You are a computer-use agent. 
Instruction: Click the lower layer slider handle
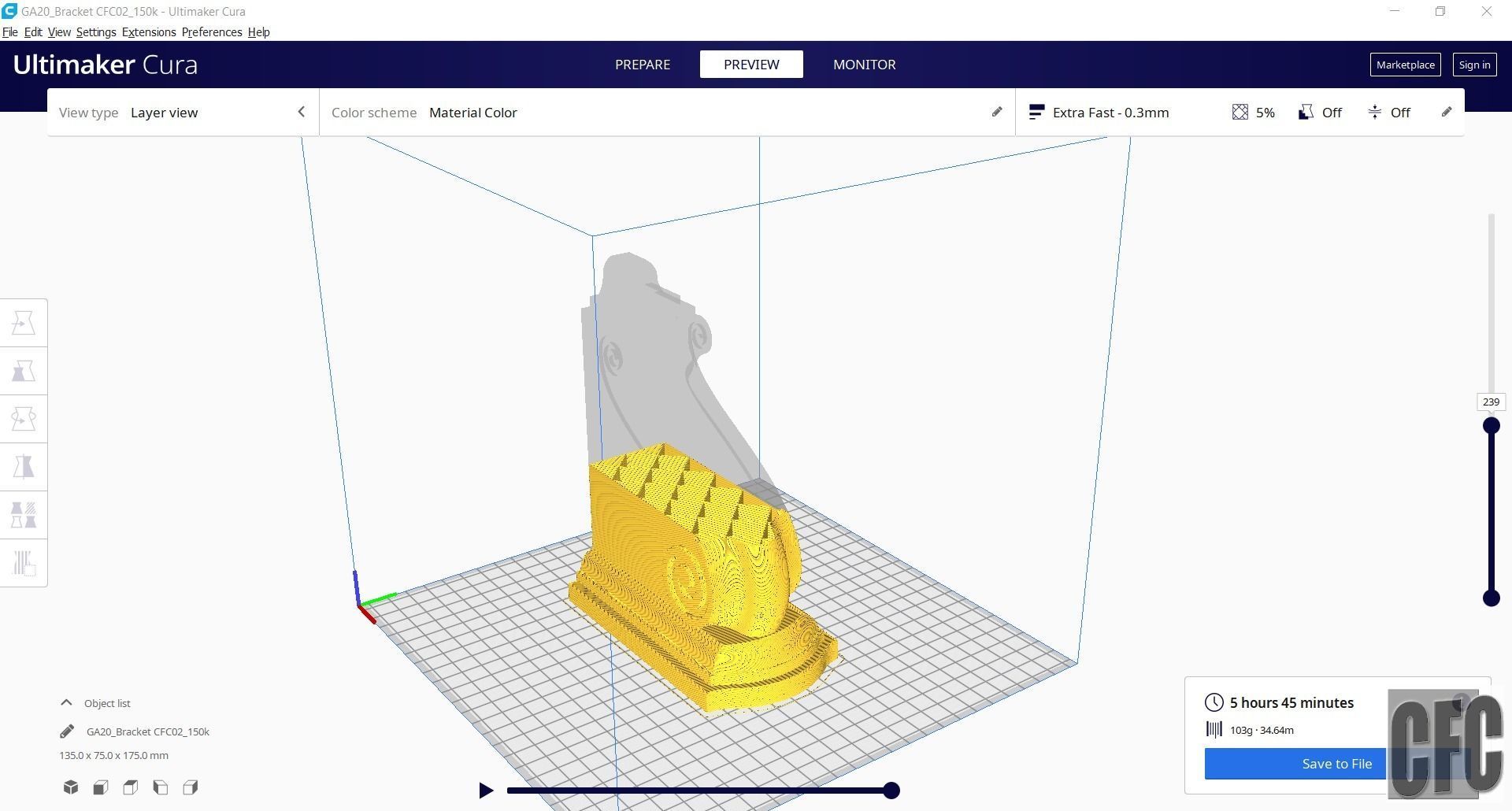1491,598
